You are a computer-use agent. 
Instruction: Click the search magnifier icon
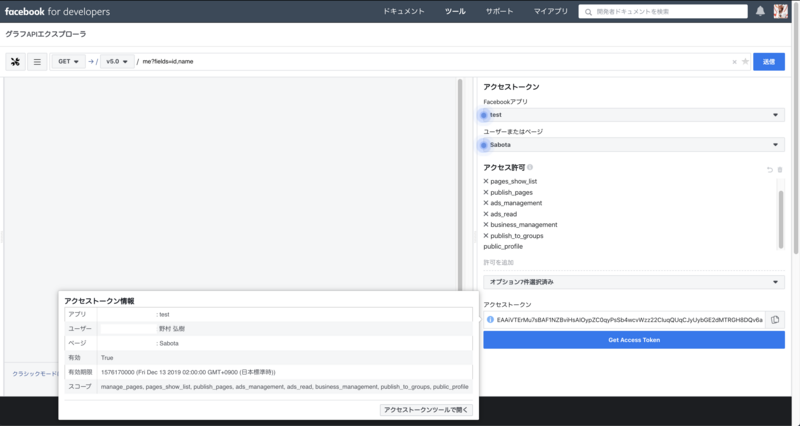tap(588, 12)
